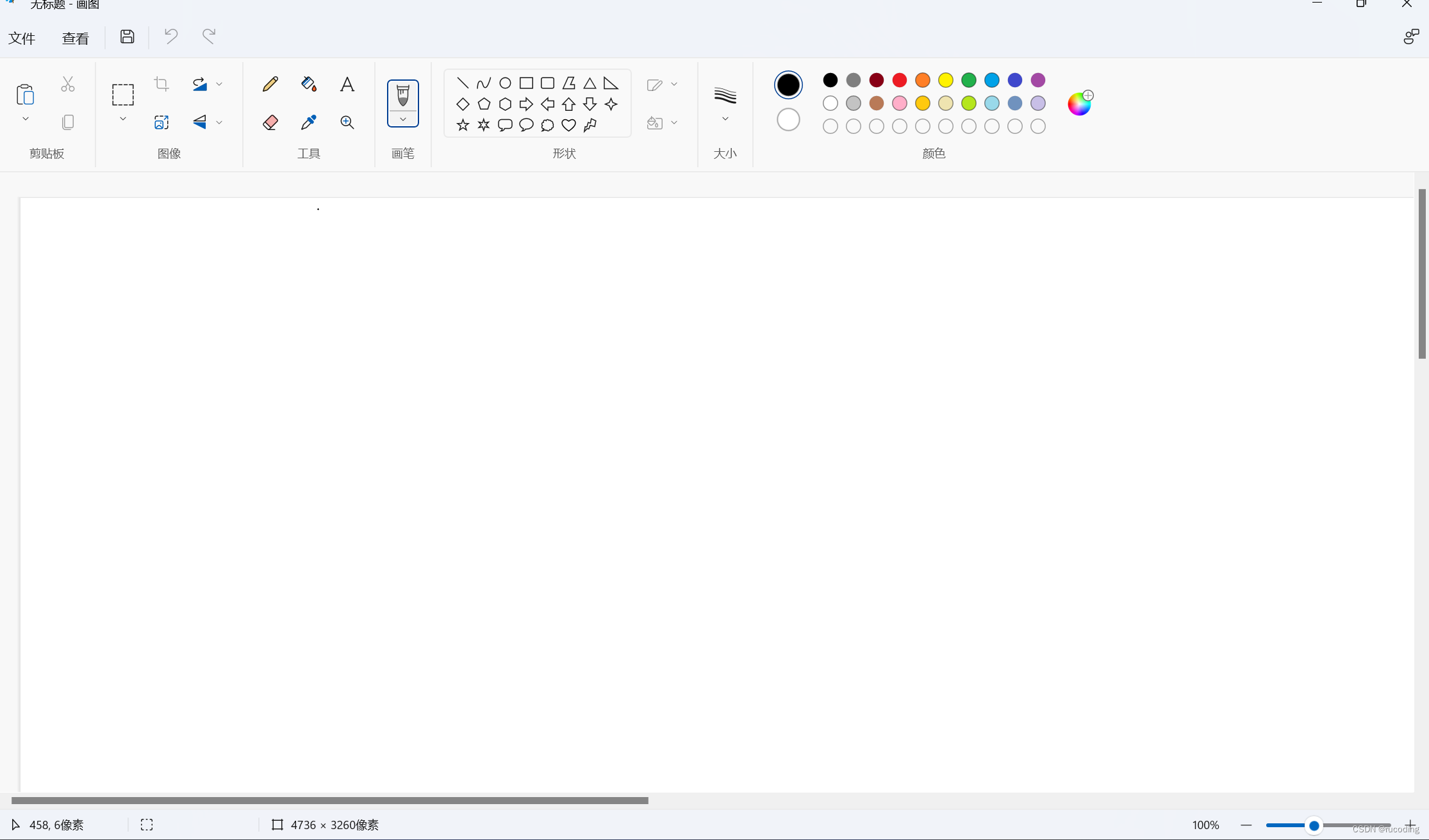Click the Cut scissors icon
This screenshot has width=1429, height=840.
click(68, 84)
